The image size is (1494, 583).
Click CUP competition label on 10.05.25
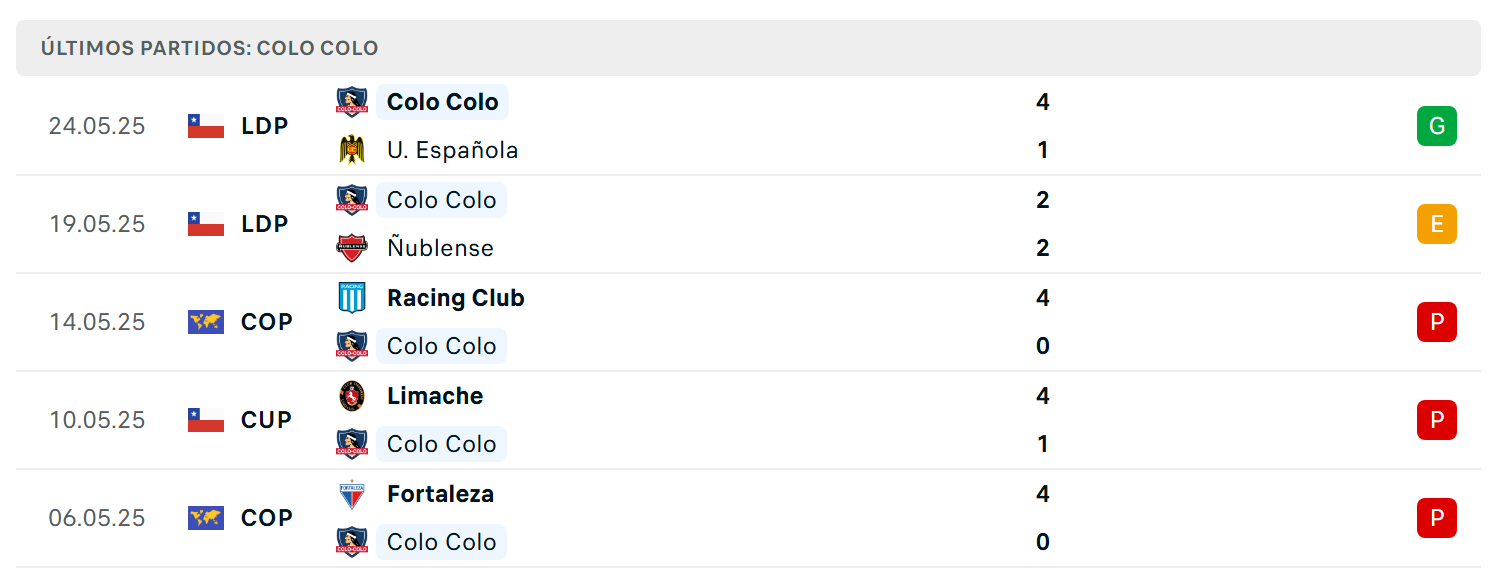[266, 420]
